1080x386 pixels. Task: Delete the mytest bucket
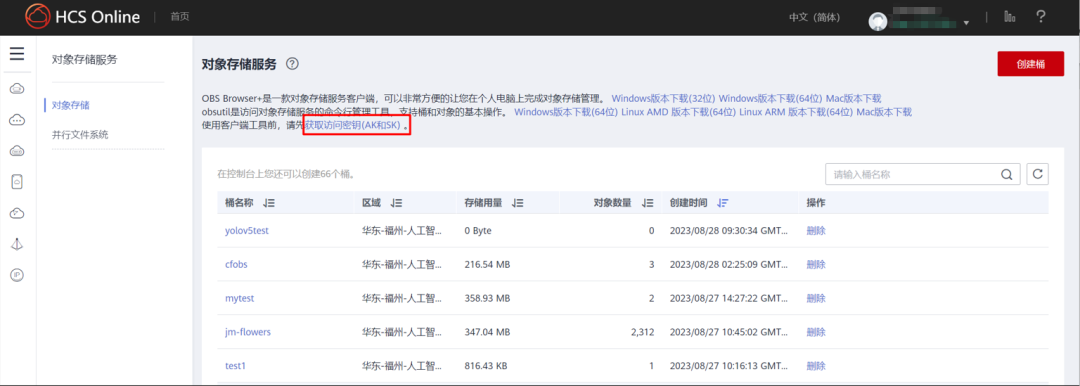coord(816,298)
